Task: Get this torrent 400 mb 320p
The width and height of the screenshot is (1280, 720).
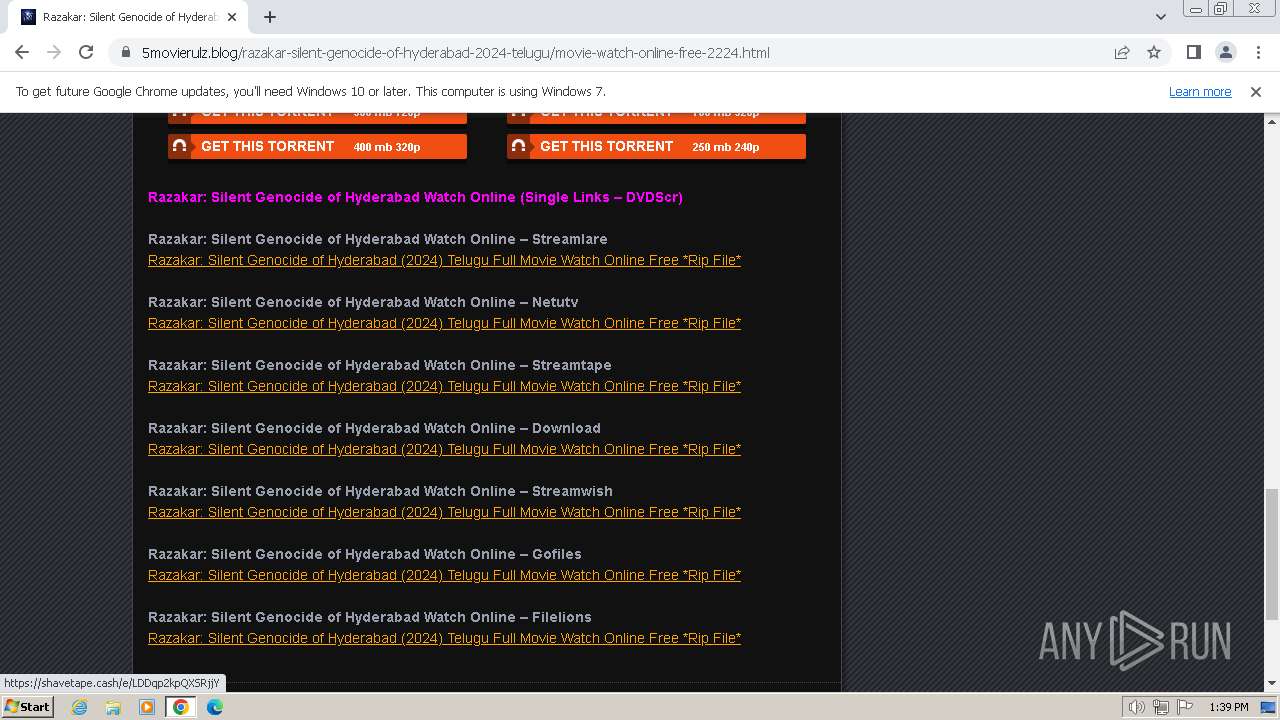Action: tap(317, 146)
